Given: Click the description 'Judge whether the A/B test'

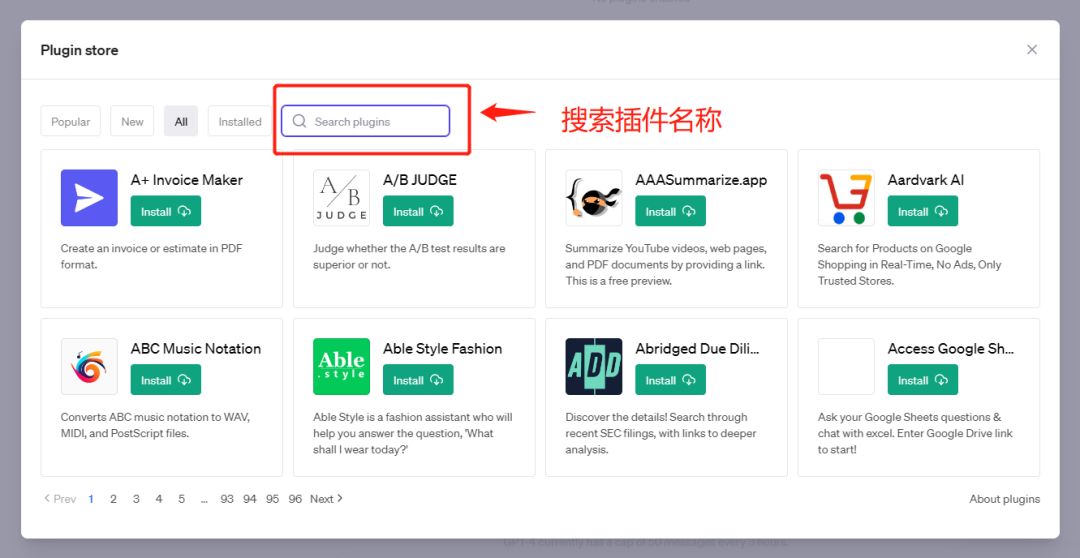Looking at the screenshot, I should pyautogui.click(x=409, y=256).
